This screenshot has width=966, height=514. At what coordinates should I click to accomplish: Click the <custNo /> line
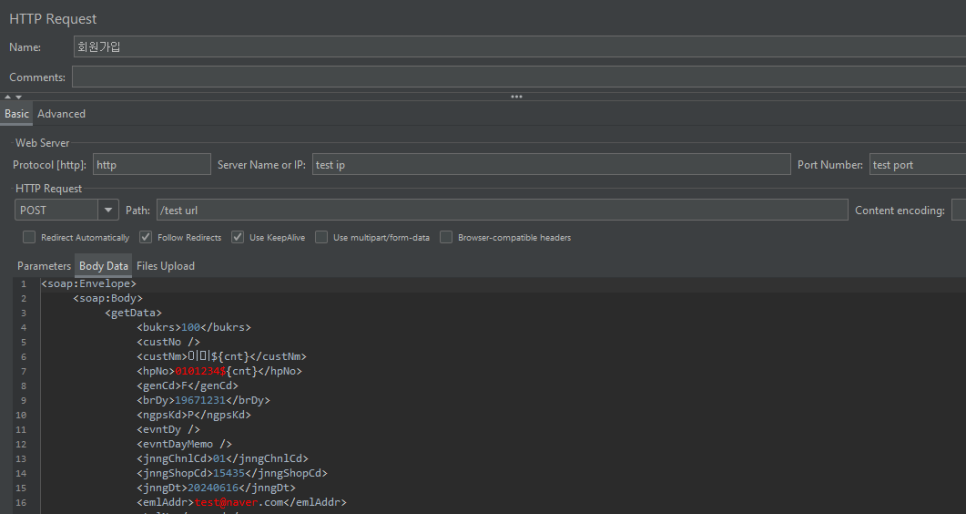[169, 342]
